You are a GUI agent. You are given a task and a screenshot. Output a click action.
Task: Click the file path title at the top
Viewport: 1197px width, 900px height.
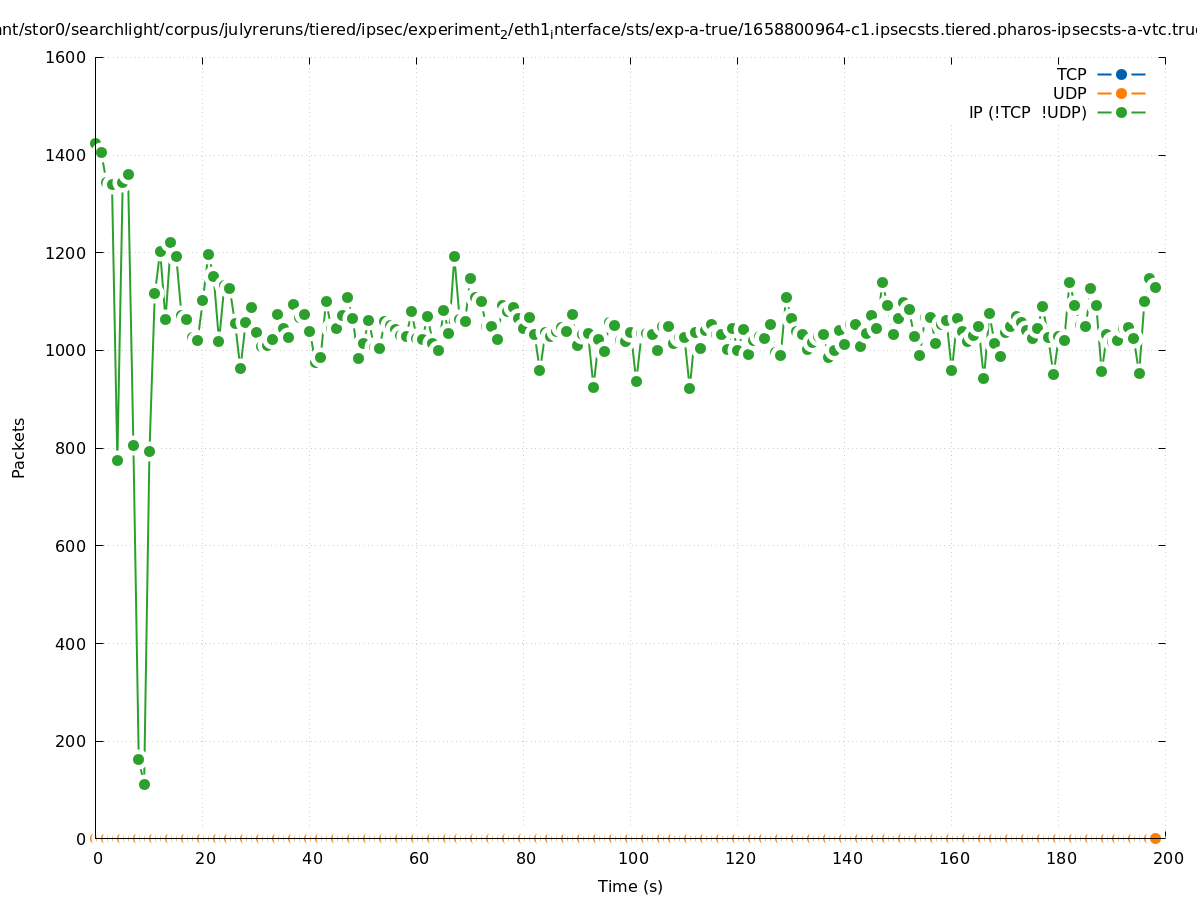598,30
